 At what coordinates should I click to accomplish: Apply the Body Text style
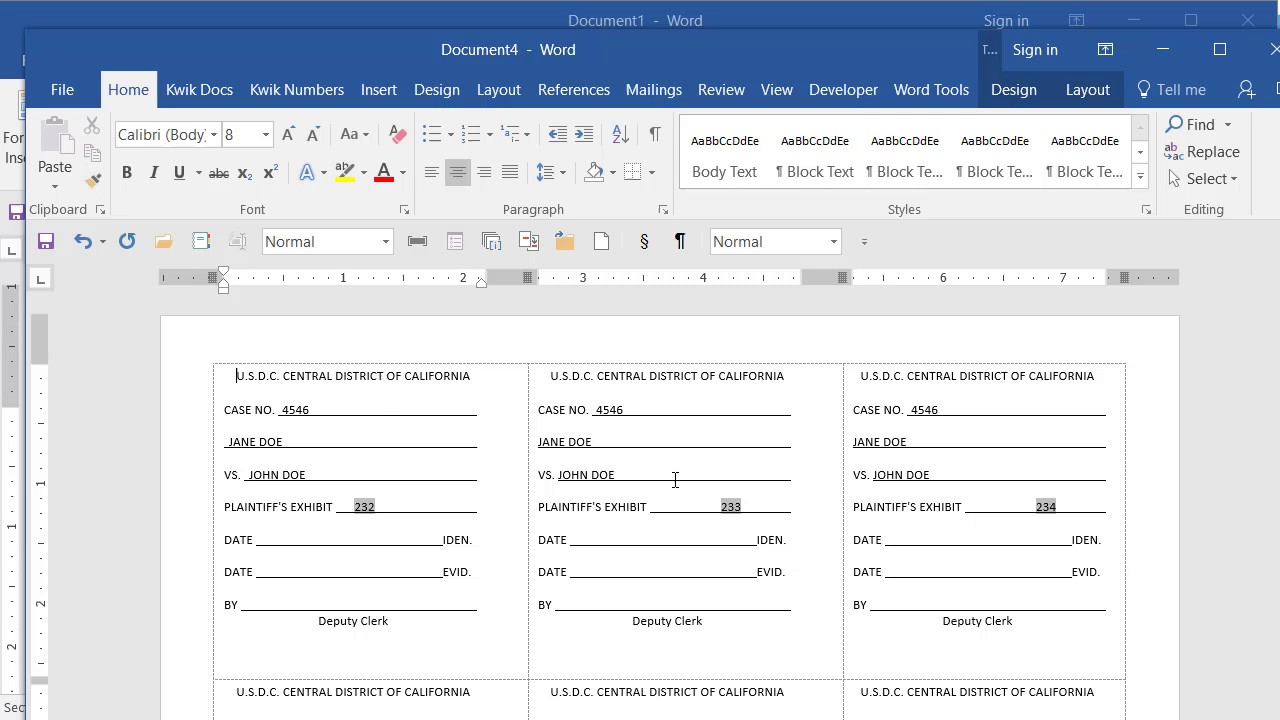[x=724, y=156]
